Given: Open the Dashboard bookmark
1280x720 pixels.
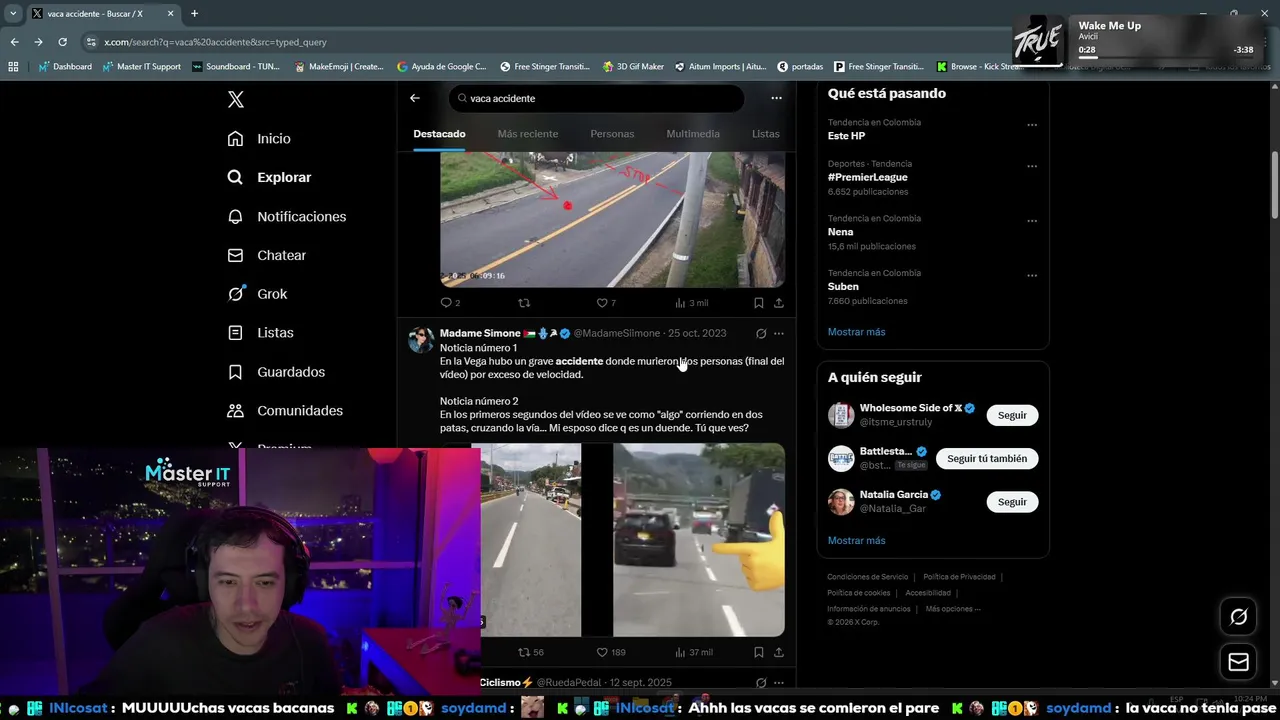Looking at the screenshot, I should 65,67.
